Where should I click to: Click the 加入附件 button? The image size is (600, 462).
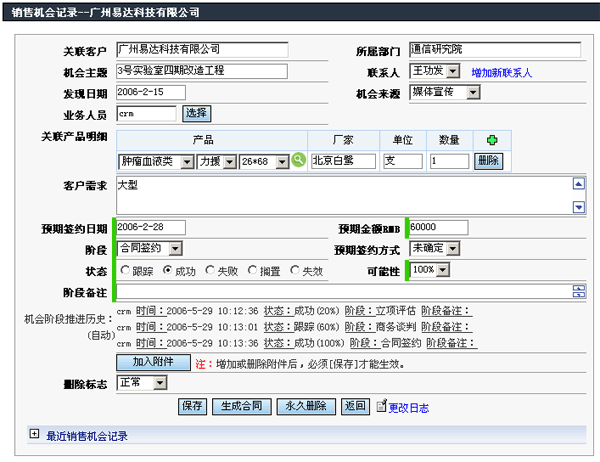click(x=153, y=362)
